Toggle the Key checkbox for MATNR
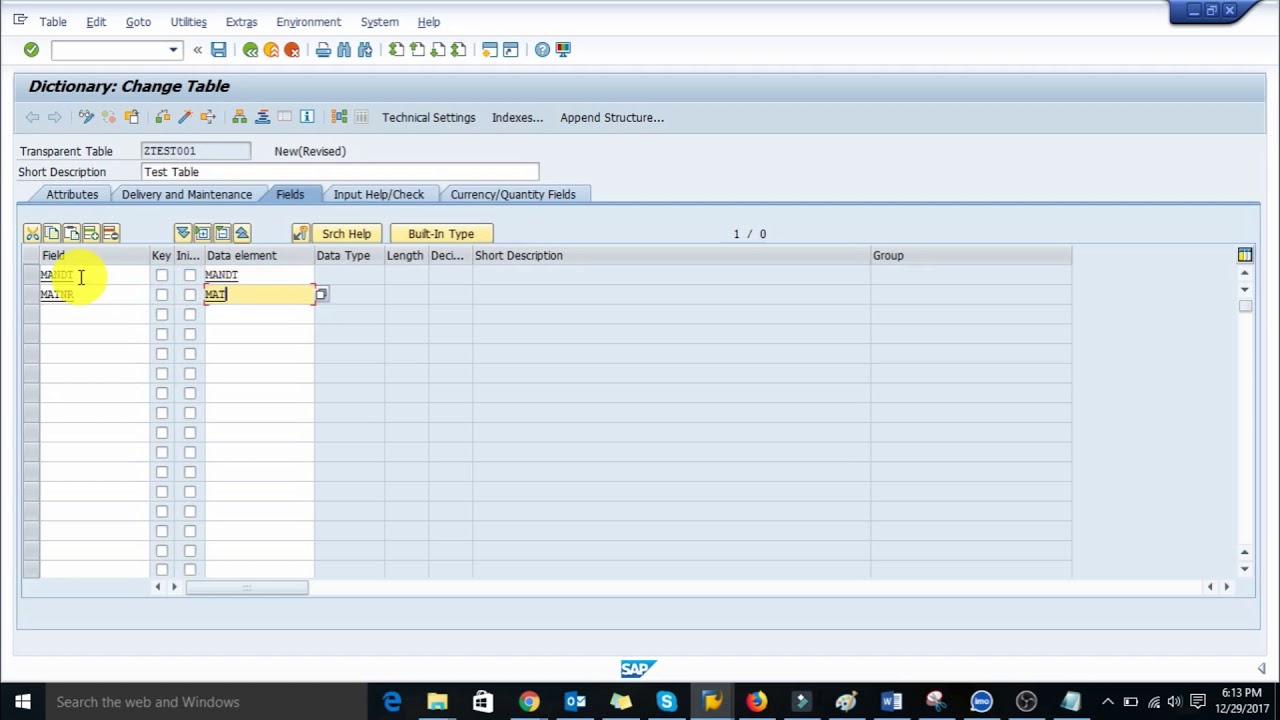Screen dimensions: 1280x720 [162, 295]
